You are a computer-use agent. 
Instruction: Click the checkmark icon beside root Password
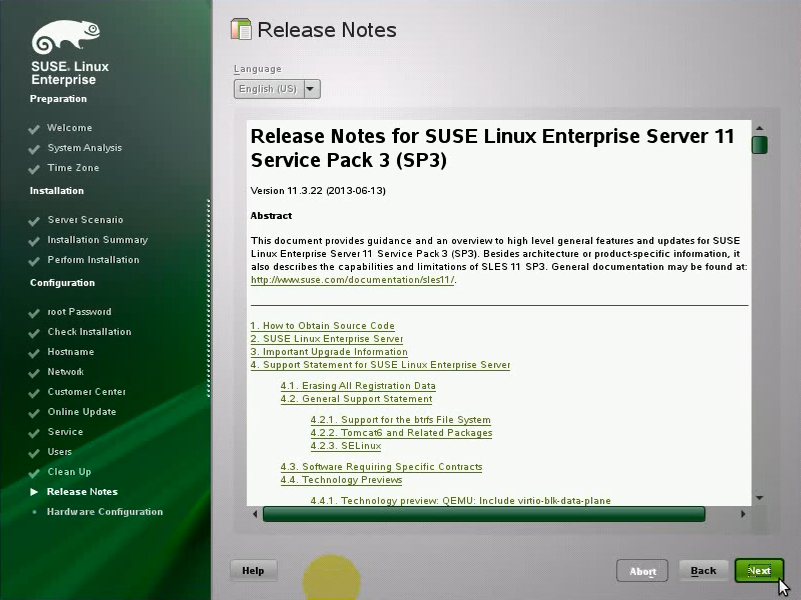(34, 313)
